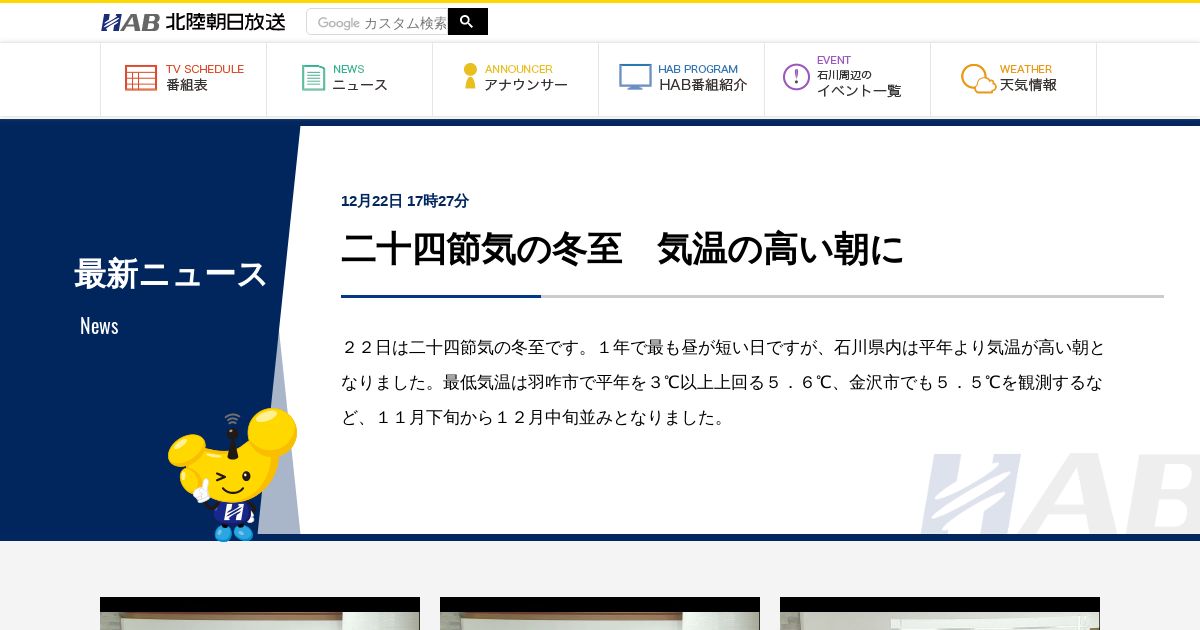Click the headline 二十四節気の冬至 気温の高い朝に
Screen dimensions: 1200x630
[622, 249]
